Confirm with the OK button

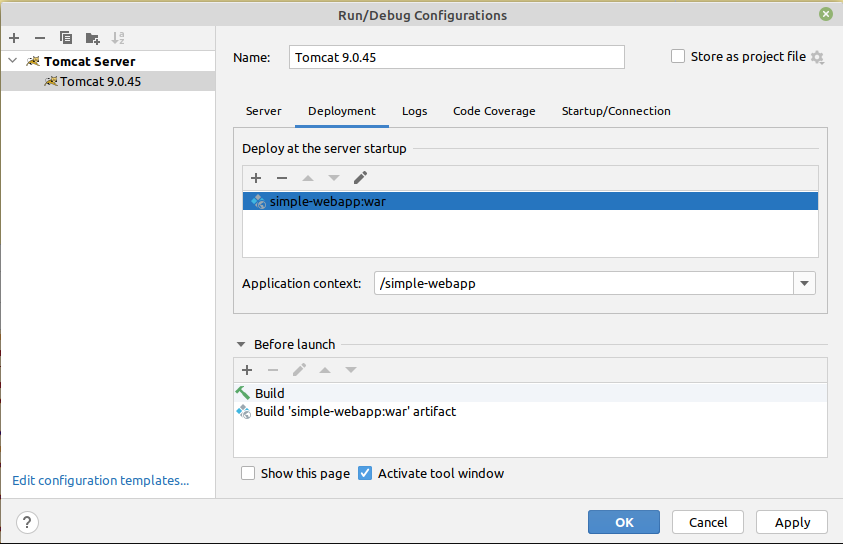point(624,522)
